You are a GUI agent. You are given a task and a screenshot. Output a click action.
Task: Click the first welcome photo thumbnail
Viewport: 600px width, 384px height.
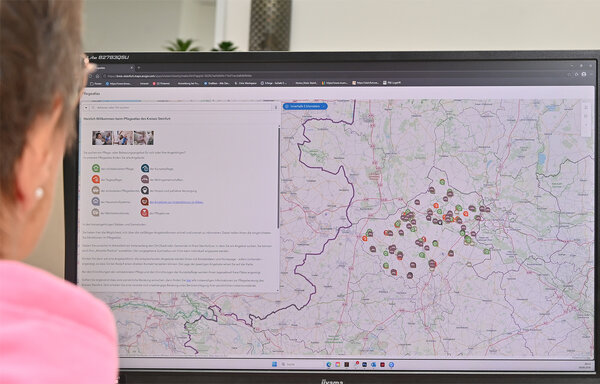(x=102, y=138)
